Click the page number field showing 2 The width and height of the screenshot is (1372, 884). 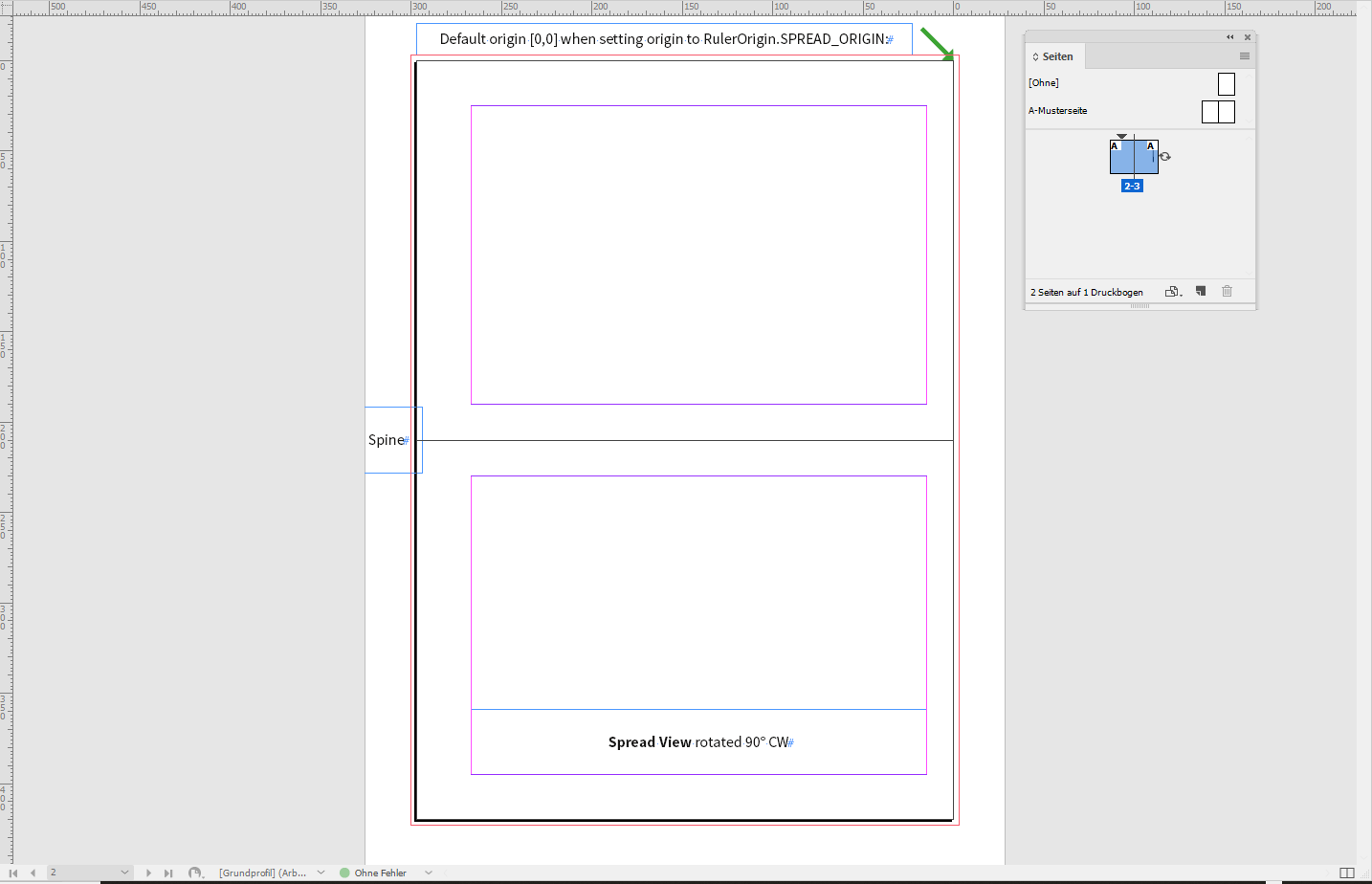[82, 873]
